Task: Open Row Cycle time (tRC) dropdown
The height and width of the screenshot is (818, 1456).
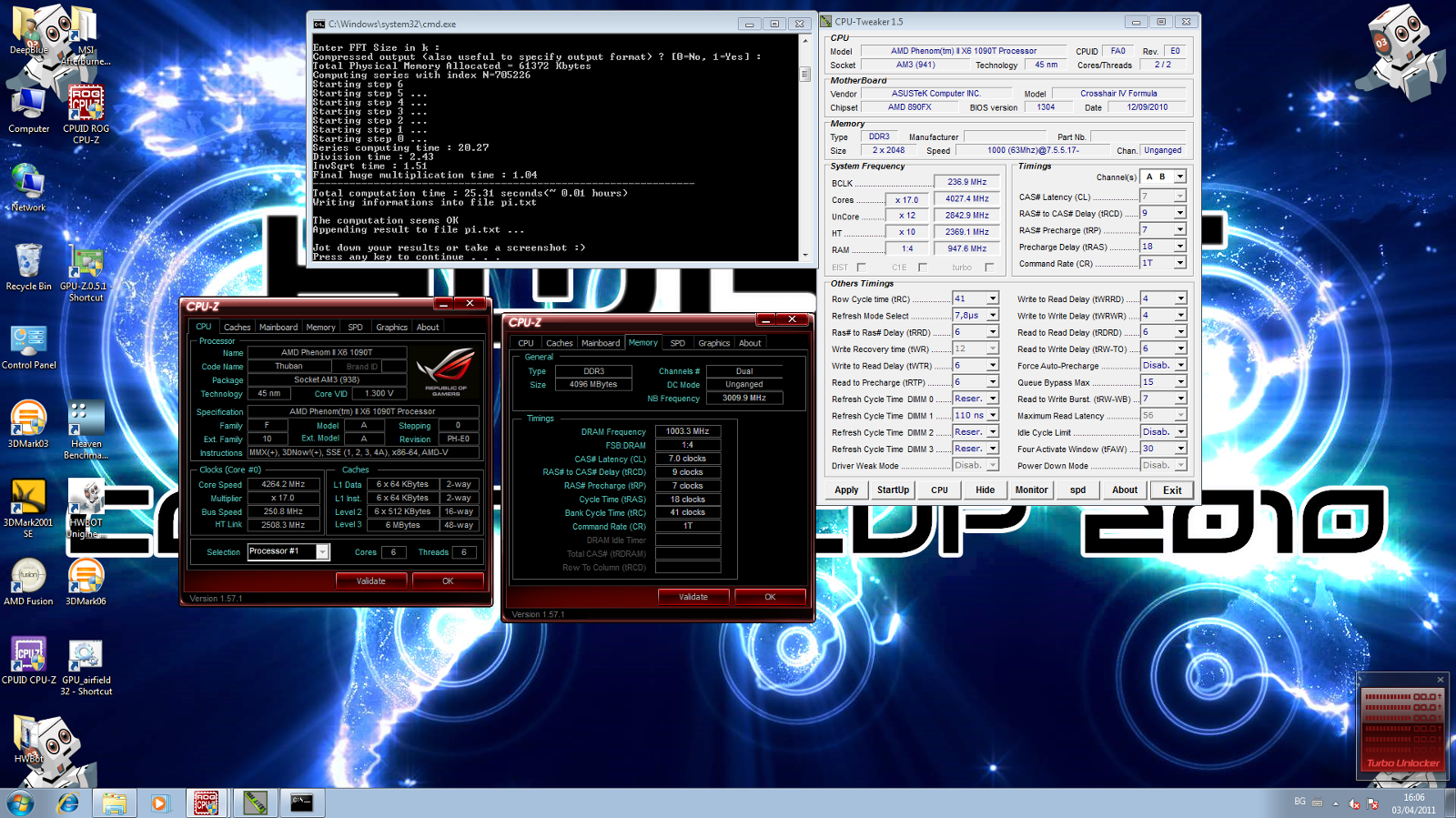Action: 993,298
